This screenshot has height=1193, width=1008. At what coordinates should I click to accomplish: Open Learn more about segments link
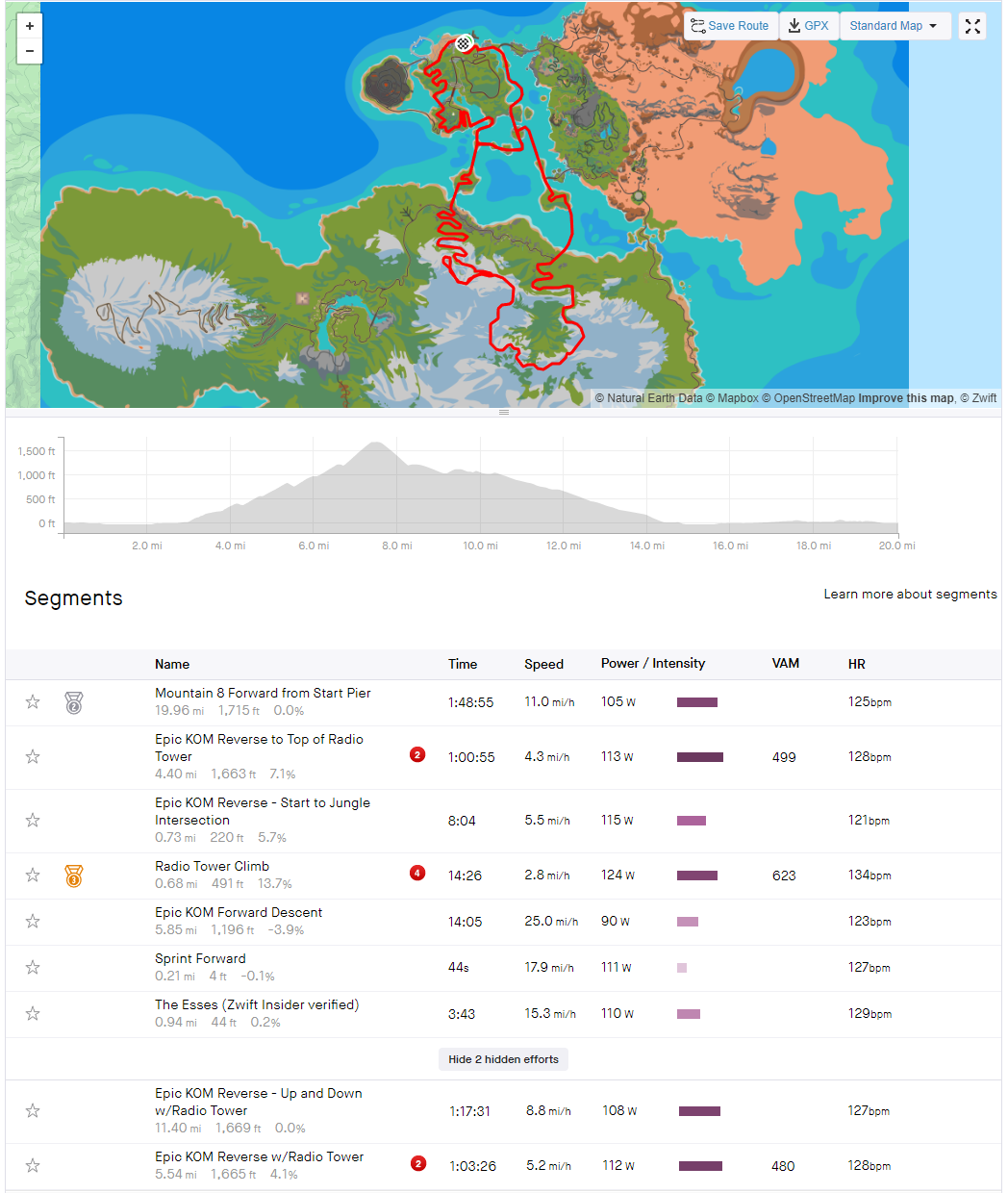pos(910,595)
